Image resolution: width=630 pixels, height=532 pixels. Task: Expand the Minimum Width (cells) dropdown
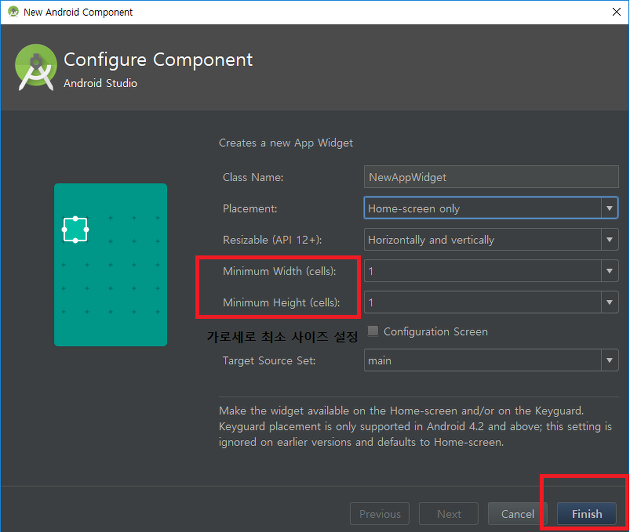point(491,271)
